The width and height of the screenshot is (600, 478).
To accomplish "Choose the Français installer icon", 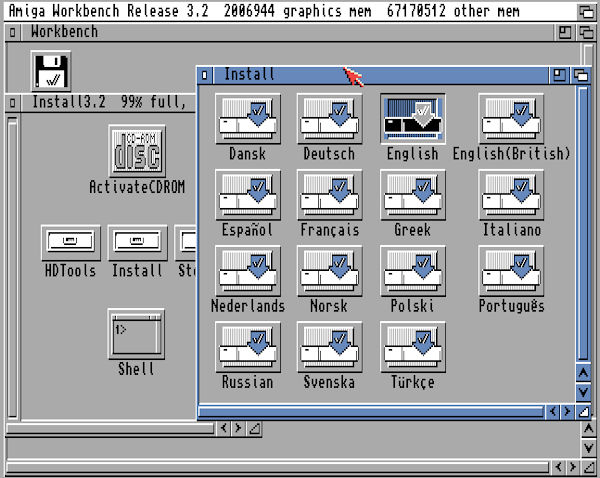I will pyautogui.click(x=328, y=195).
